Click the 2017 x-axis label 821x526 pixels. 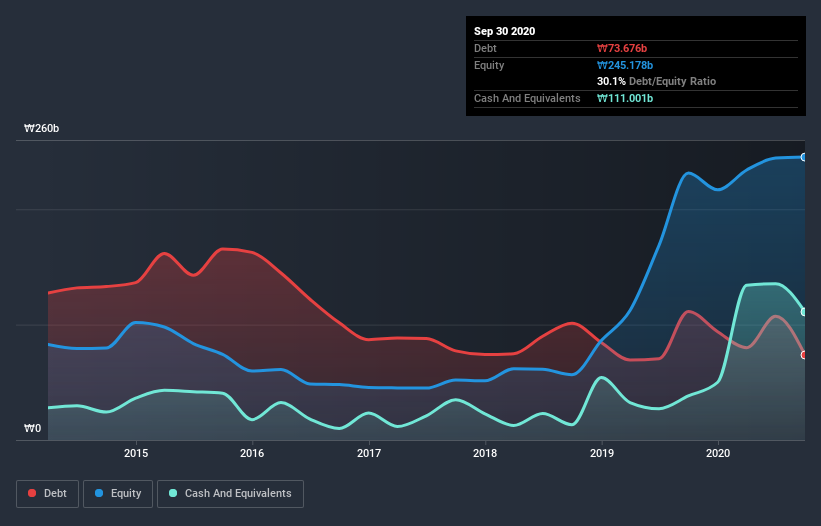coord(369,453)
